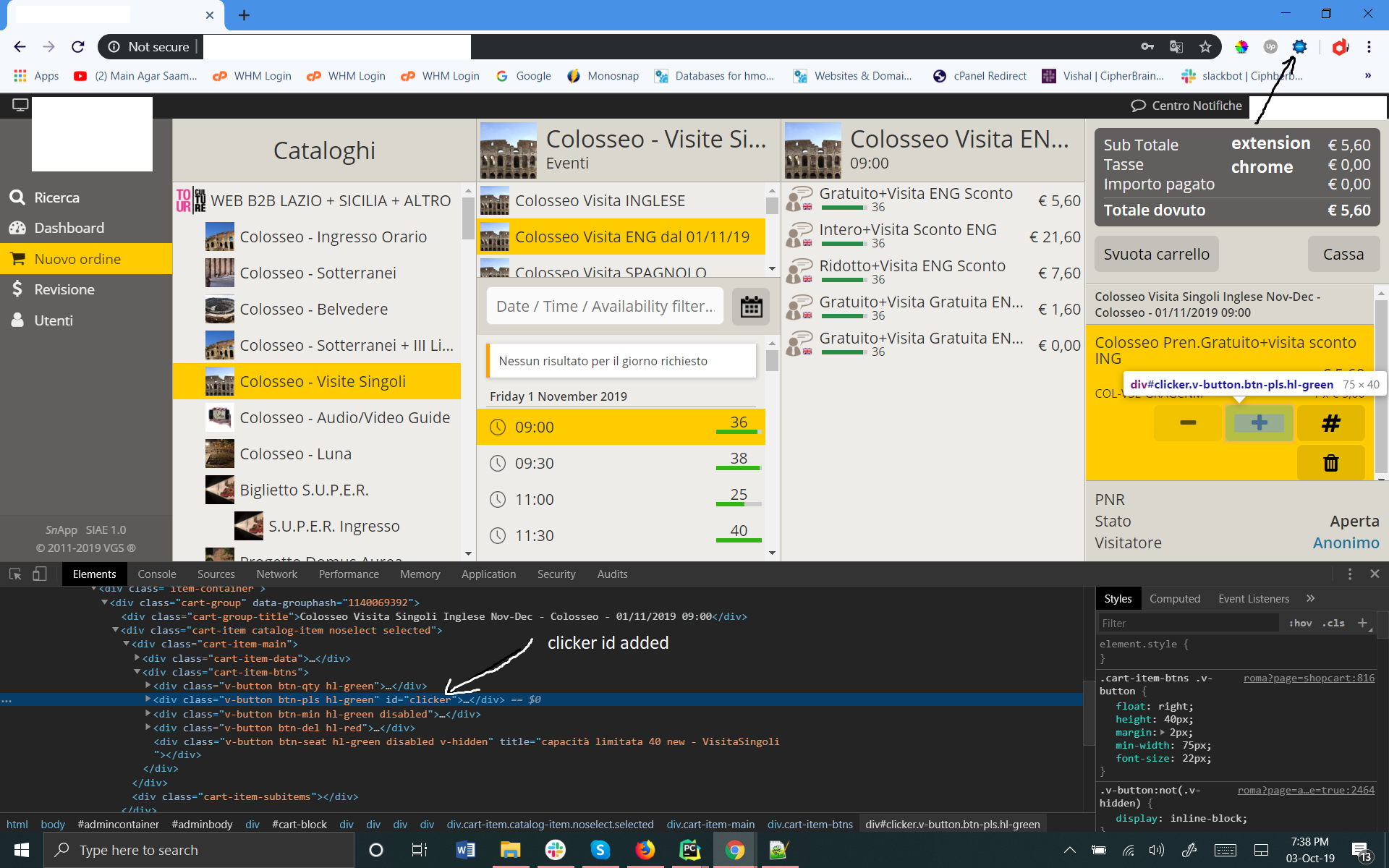Show more Styles panel tabs chevron

pos(1310,598)
